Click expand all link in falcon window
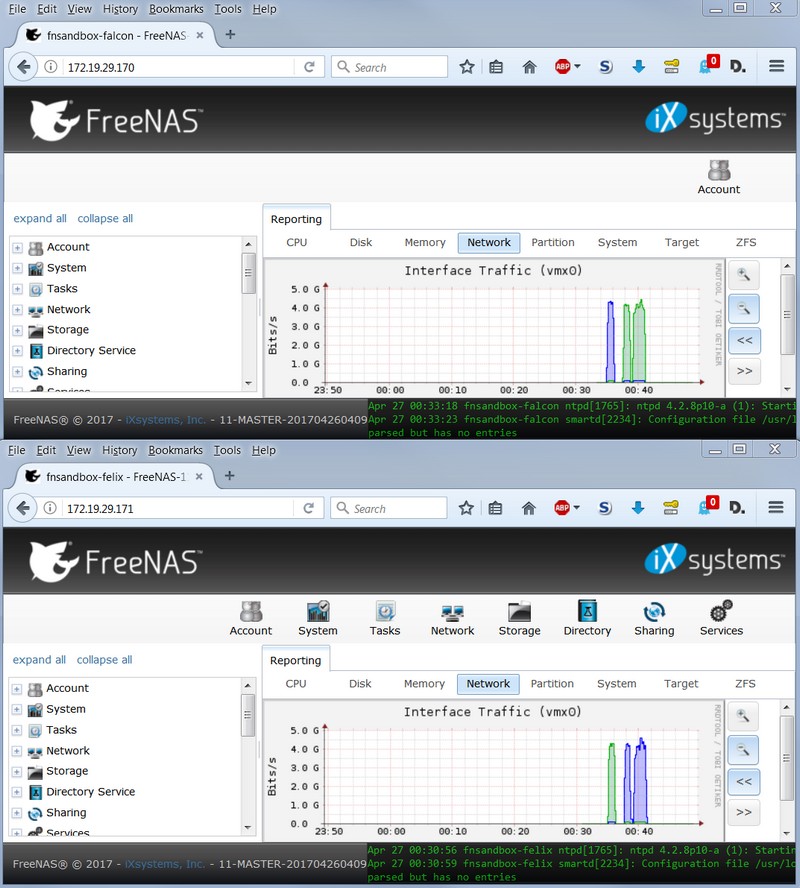This screenshot has width=800, height=888. coord(40,219)
